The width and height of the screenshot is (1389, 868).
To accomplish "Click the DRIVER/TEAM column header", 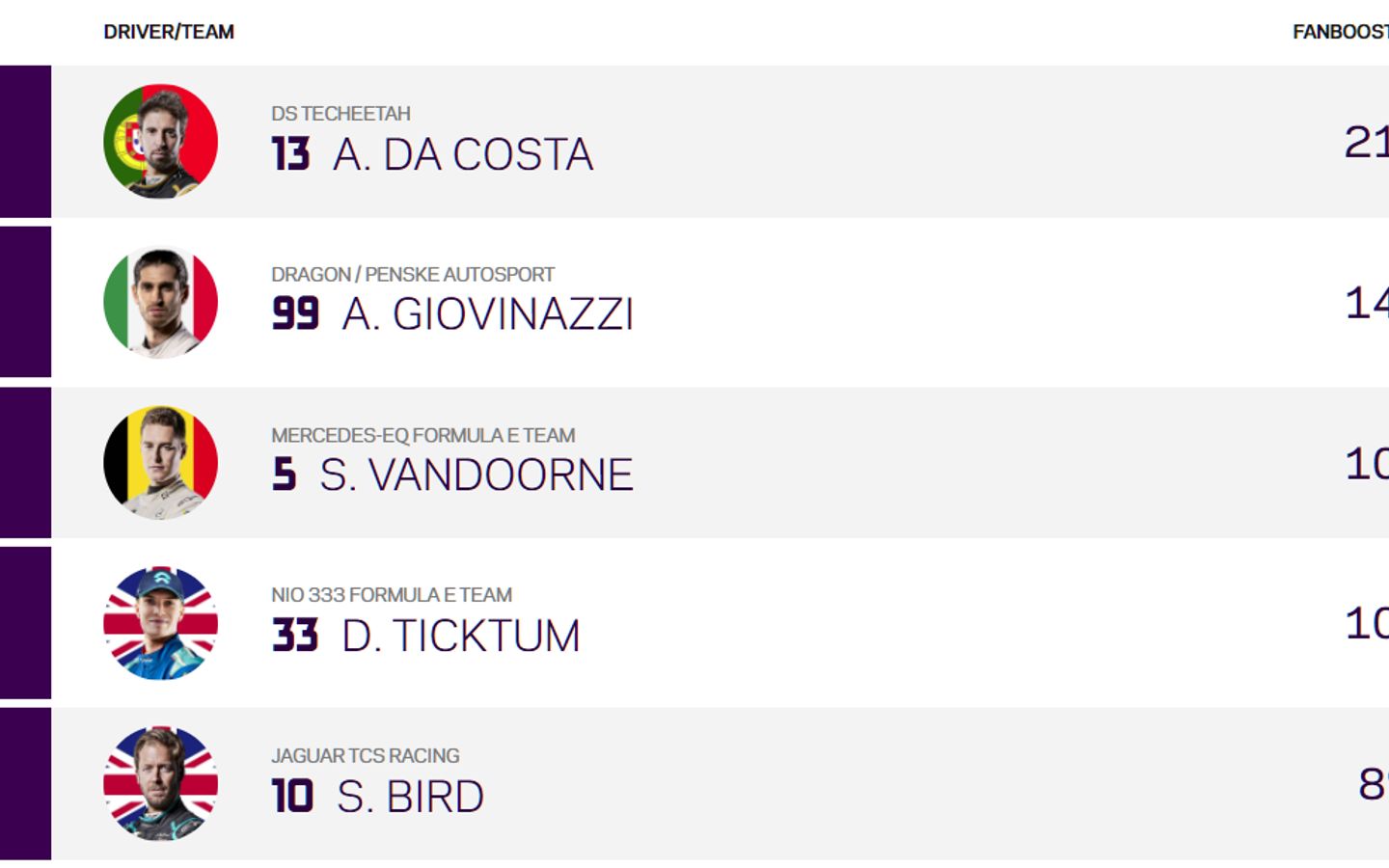I will click(169, 32).
